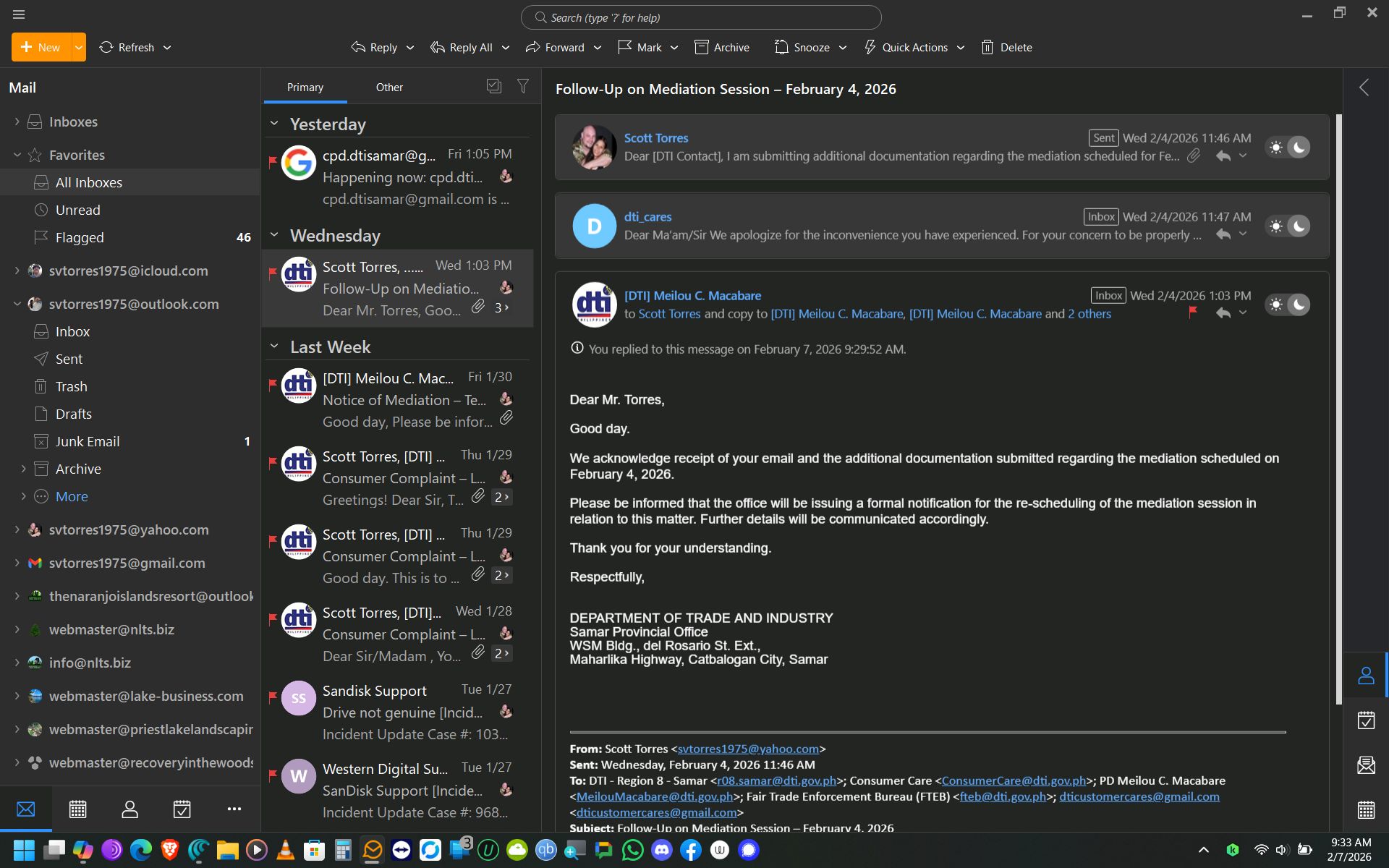Click the hamburger menu icon at top-left
This screenshot has width=1389, height=868.
(19, 14)
